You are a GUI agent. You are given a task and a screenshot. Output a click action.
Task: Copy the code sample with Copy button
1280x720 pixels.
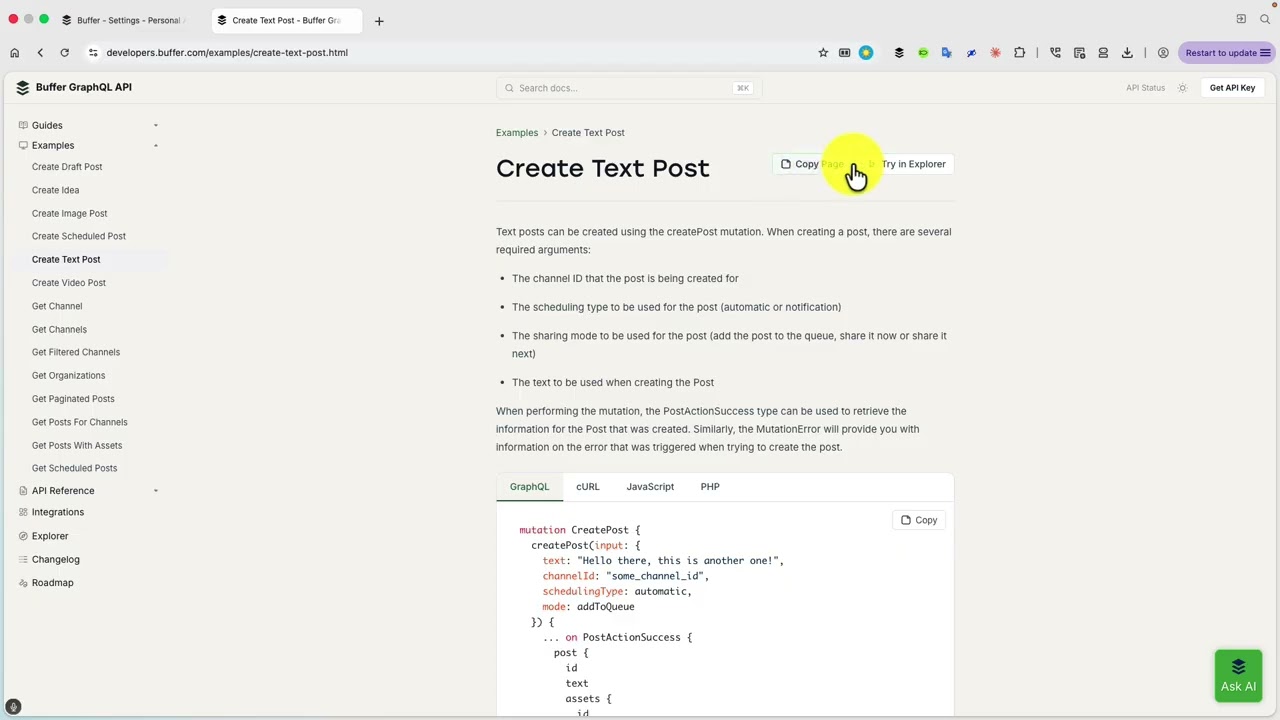[919, 520]
